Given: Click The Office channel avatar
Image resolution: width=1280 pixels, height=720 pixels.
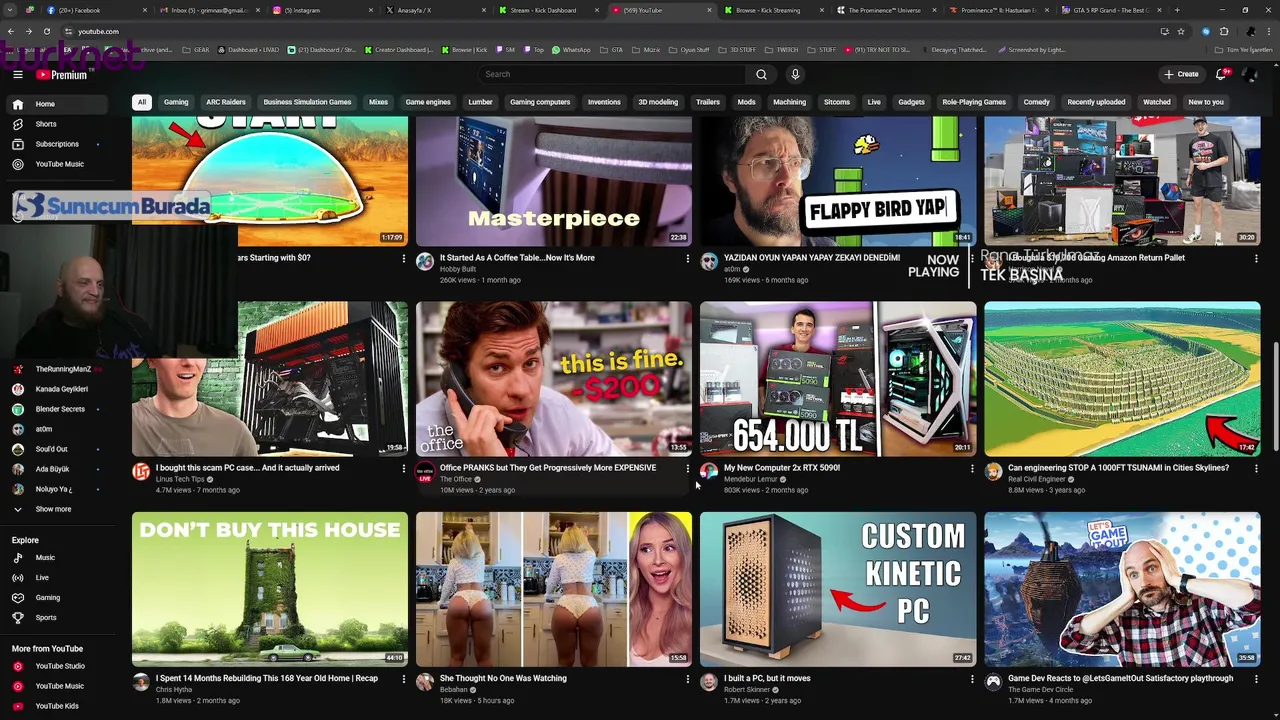Looking at the screenshot, I should click(425, 472).
